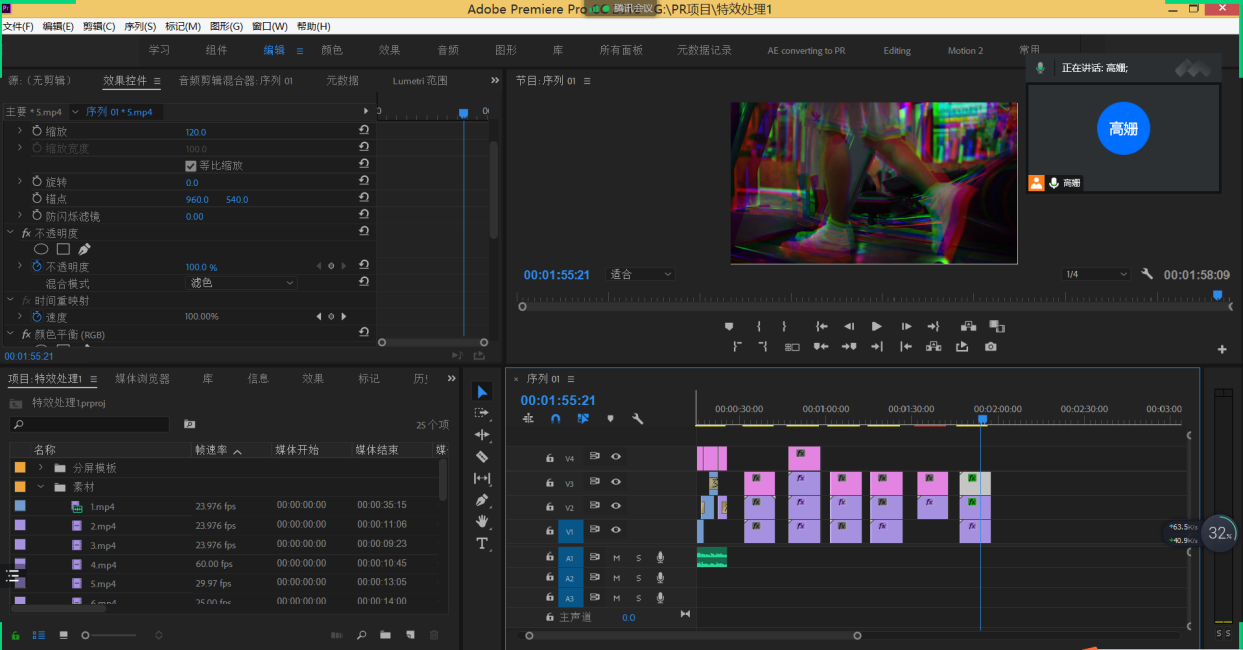
Task: Click the 名称 column header
Action: [x=45, y=450]
